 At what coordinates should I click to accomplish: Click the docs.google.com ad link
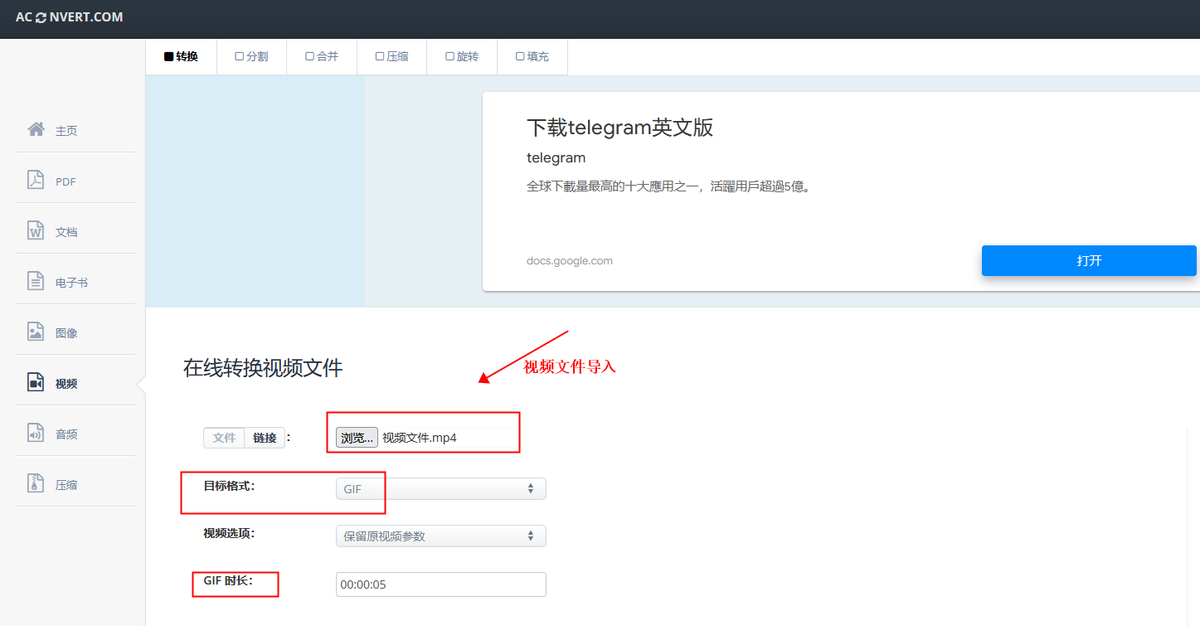pos(570,261)
